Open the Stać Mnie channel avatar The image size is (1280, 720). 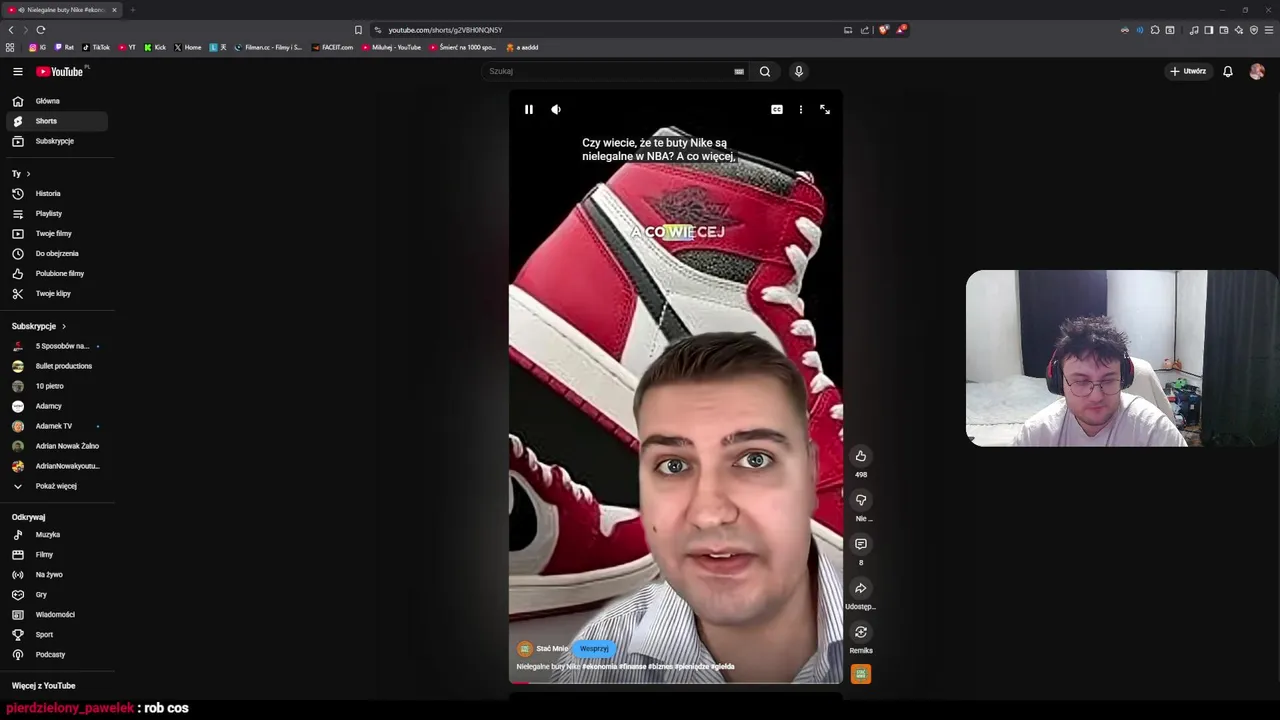(x=525, y=648)
